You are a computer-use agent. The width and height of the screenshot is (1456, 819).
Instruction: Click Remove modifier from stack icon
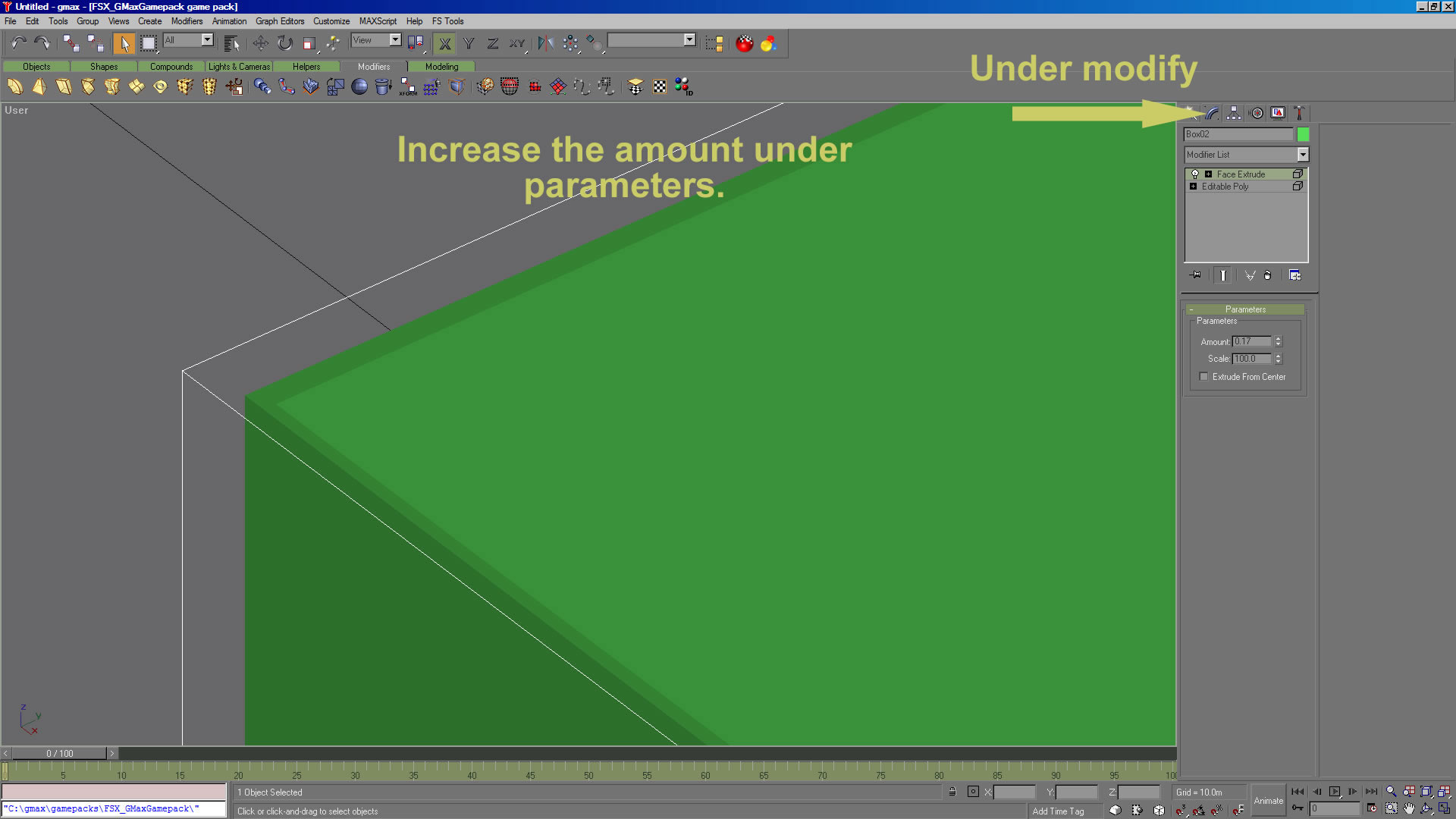(1267, 275)
